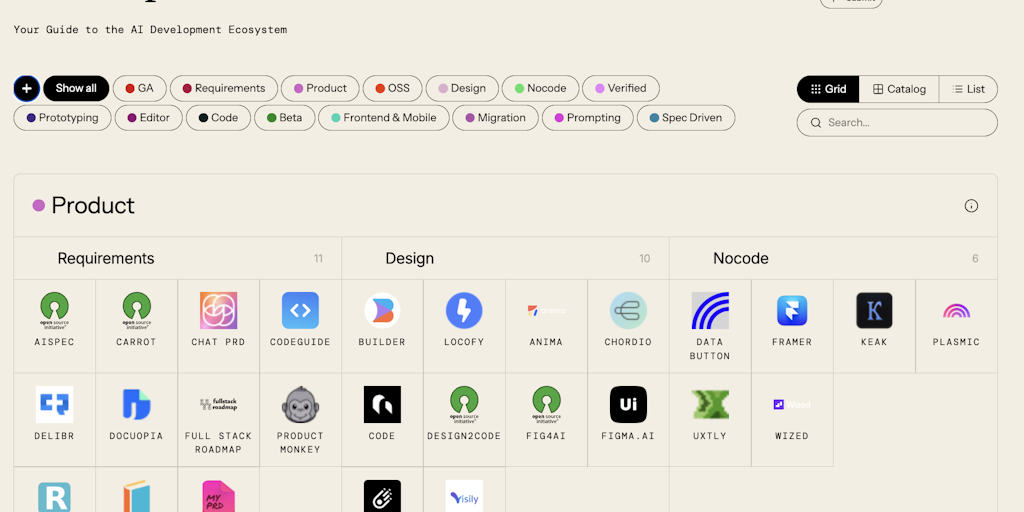Click the plus add-filter button
This screenshot has height=512, width=1024.
(x=27, y=88)
